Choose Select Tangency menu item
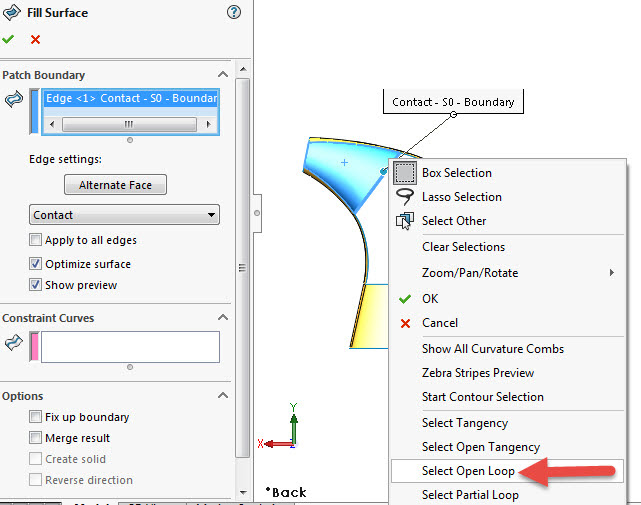 [x=465, y=423]
